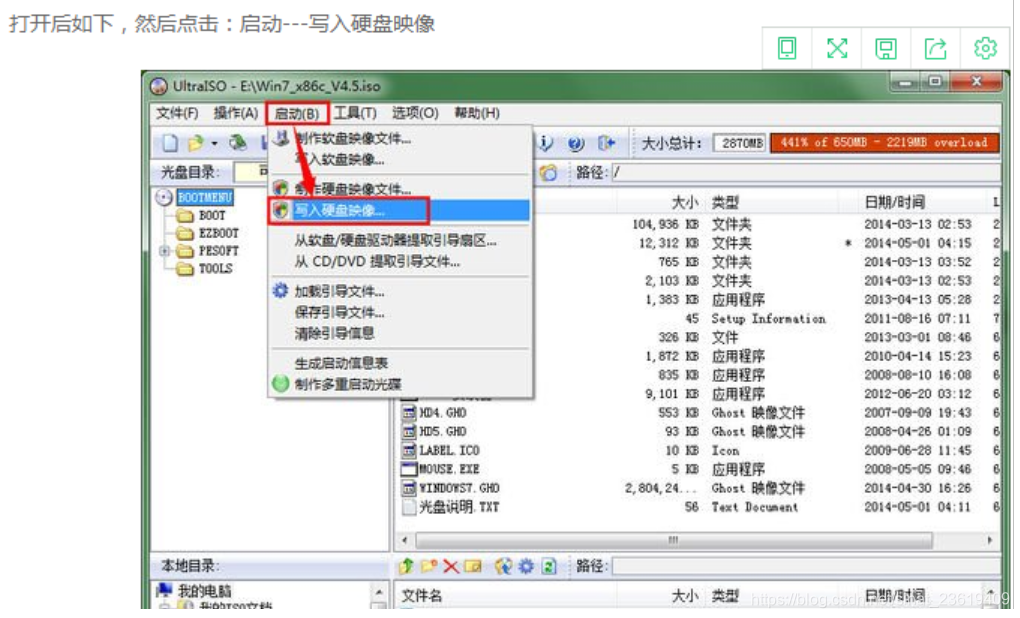Click the MOUSE.EXE application icon
Screen dimensions: 1020x618
[x=409, y=469]
